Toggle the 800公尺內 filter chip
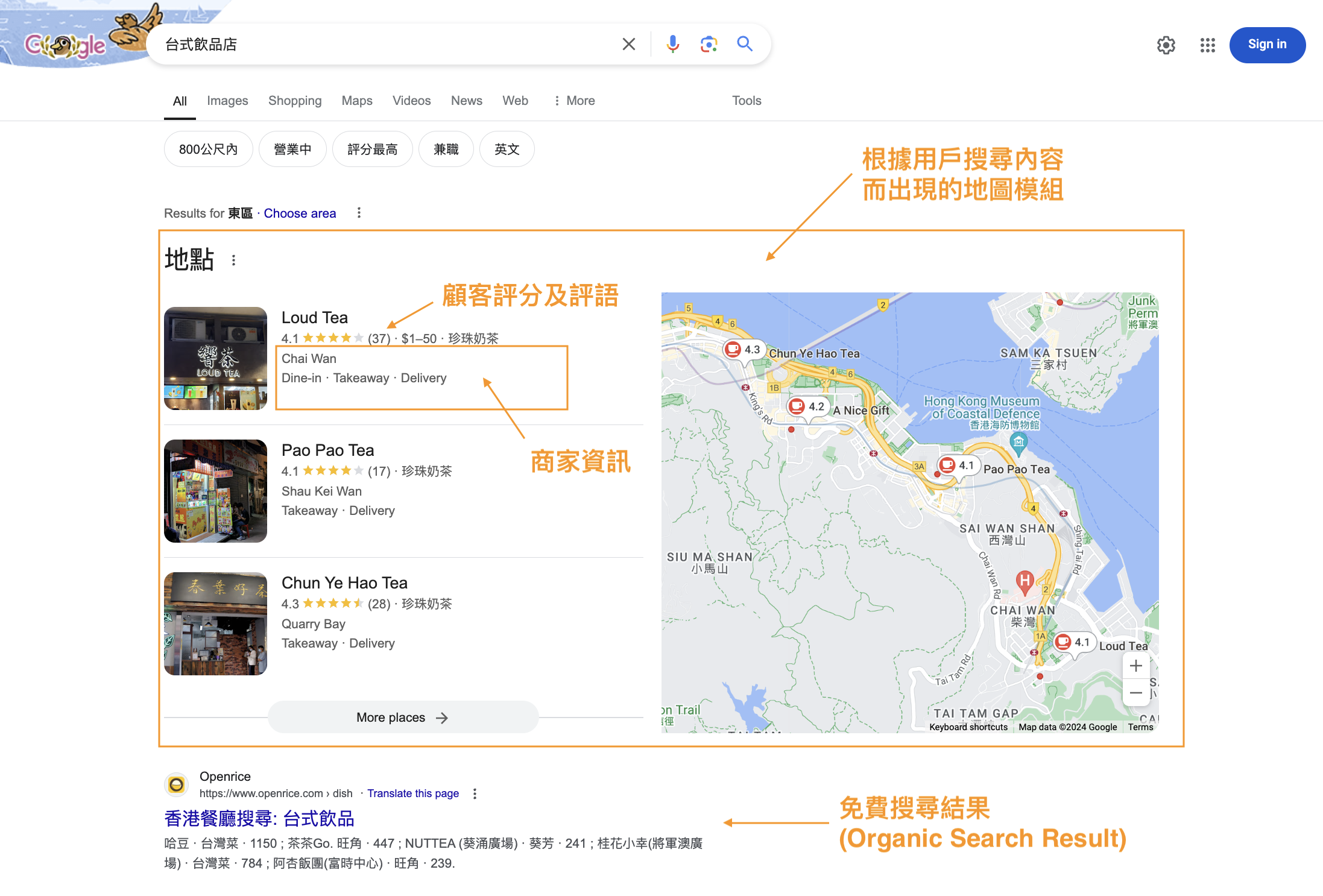Viewport: 1323px width, 896px height. (208, 149)
